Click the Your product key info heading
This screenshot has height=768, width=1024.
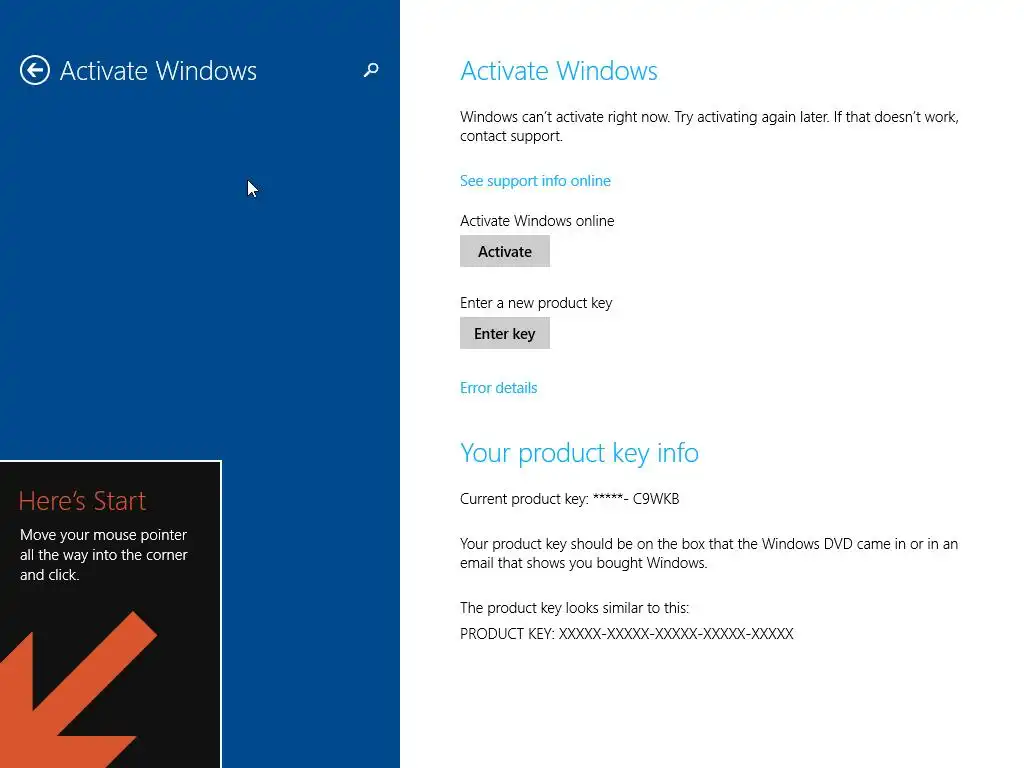tap(579, 453)
